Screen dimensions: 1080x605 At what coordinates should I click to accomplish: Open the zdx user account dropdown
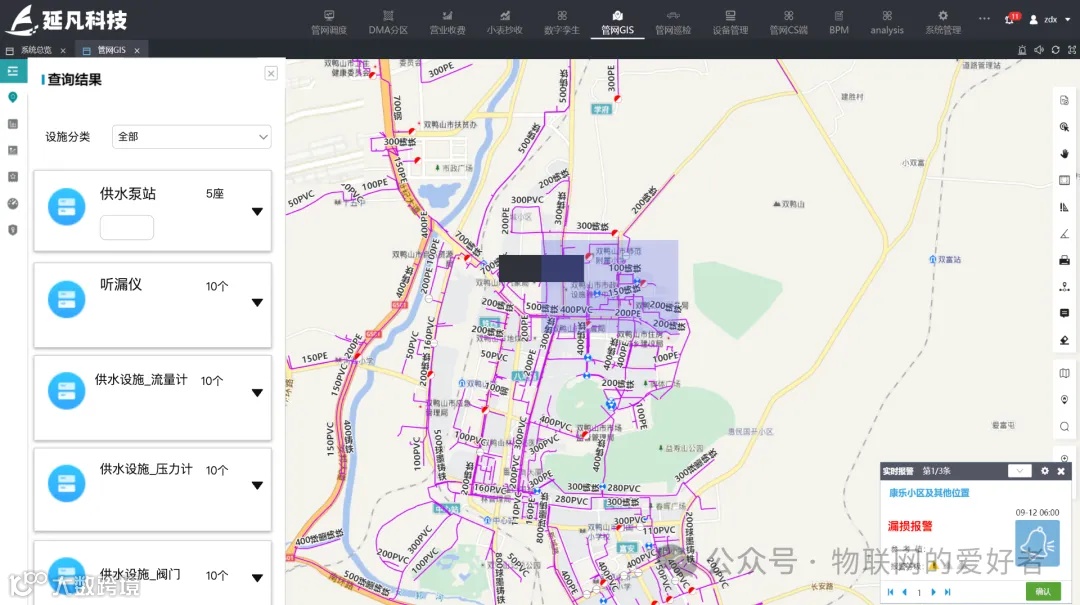(x=1050, y=19)
